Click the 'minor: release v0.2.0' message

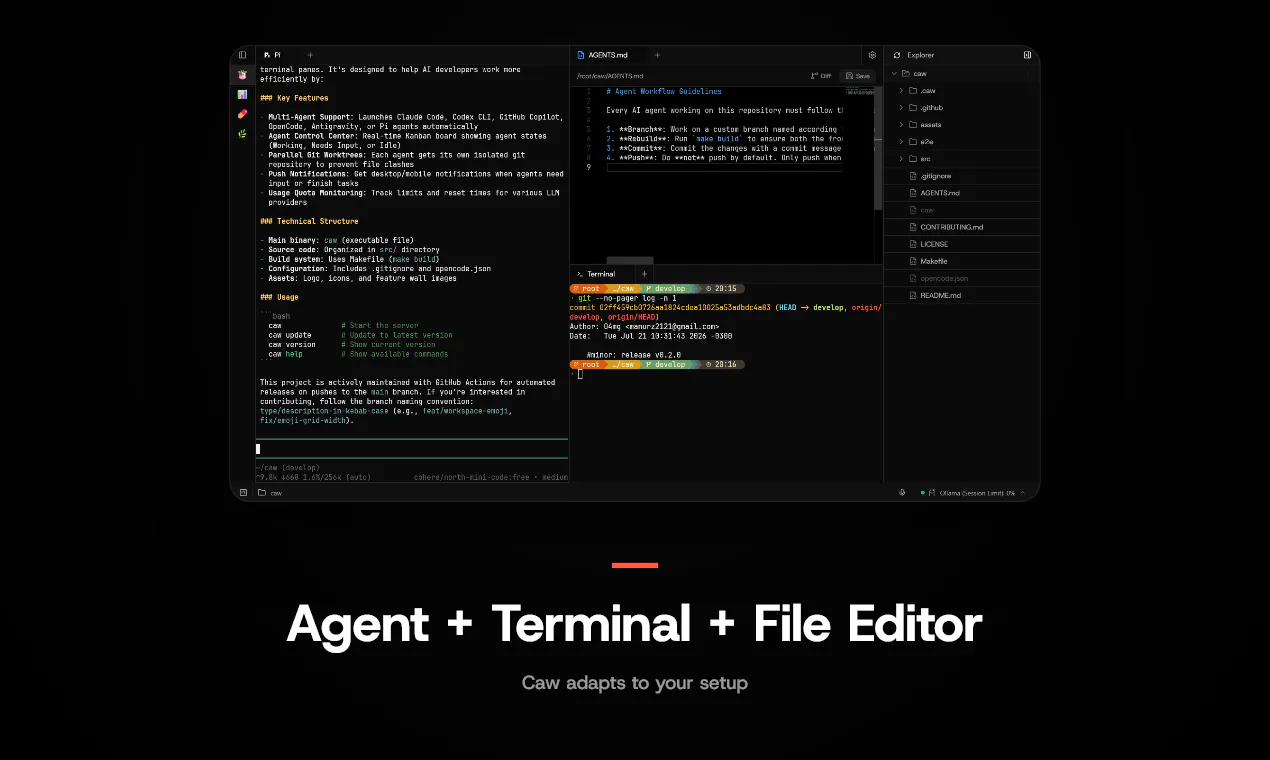tap(633, 355)
